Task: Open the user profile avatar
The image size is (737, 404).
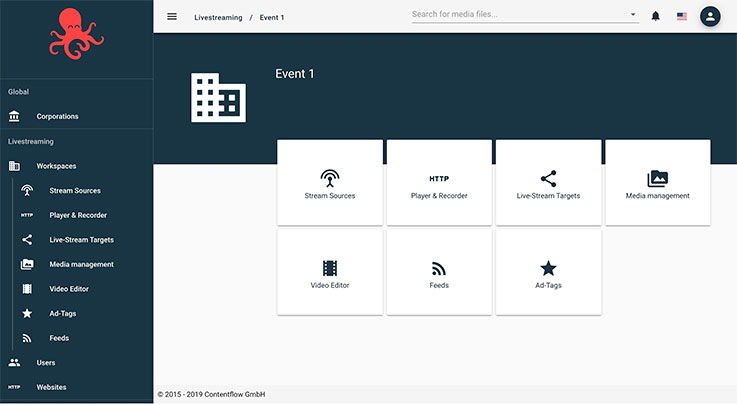Action: 710,17
